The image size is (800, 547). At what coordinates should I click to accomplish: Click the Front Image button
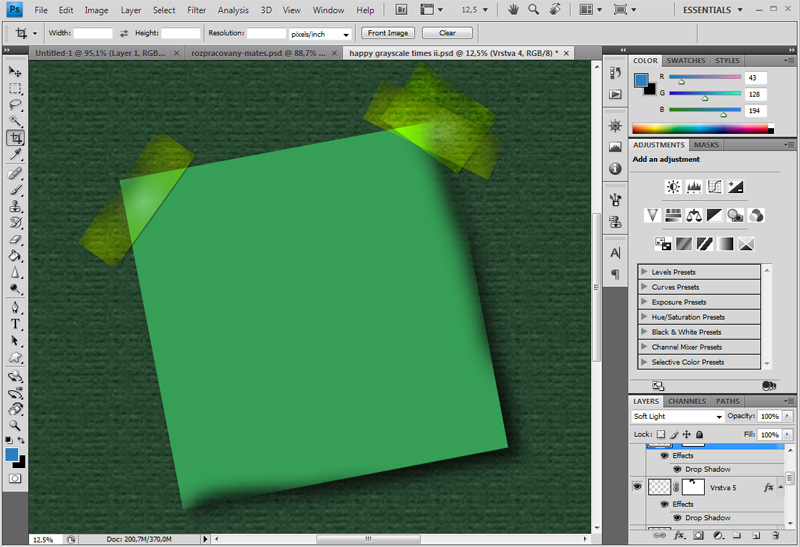(387, 33)
